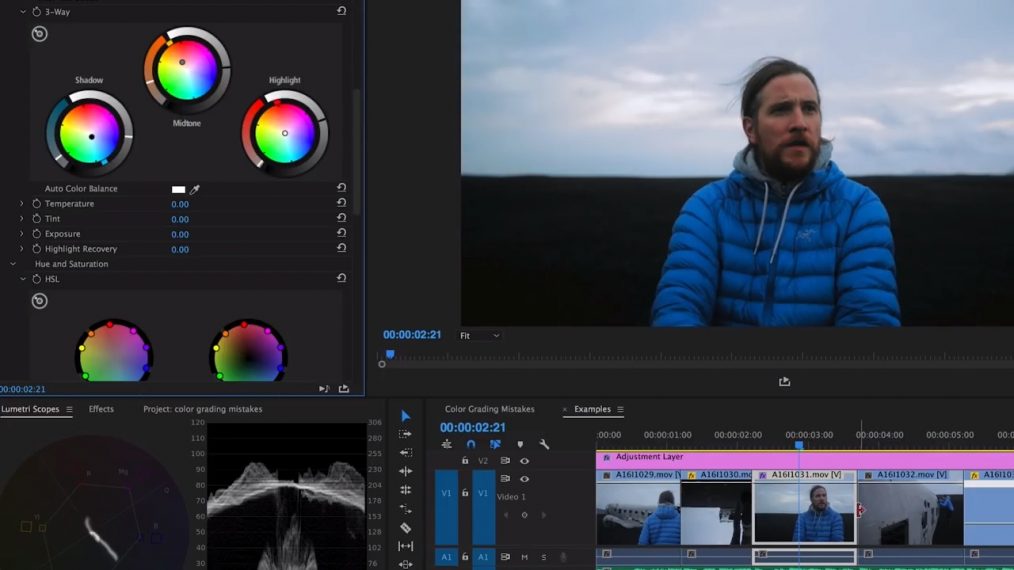This screenshot has height=570, width=1014.
Task: Reset the Tint parameter
Action: click(341, 218)
